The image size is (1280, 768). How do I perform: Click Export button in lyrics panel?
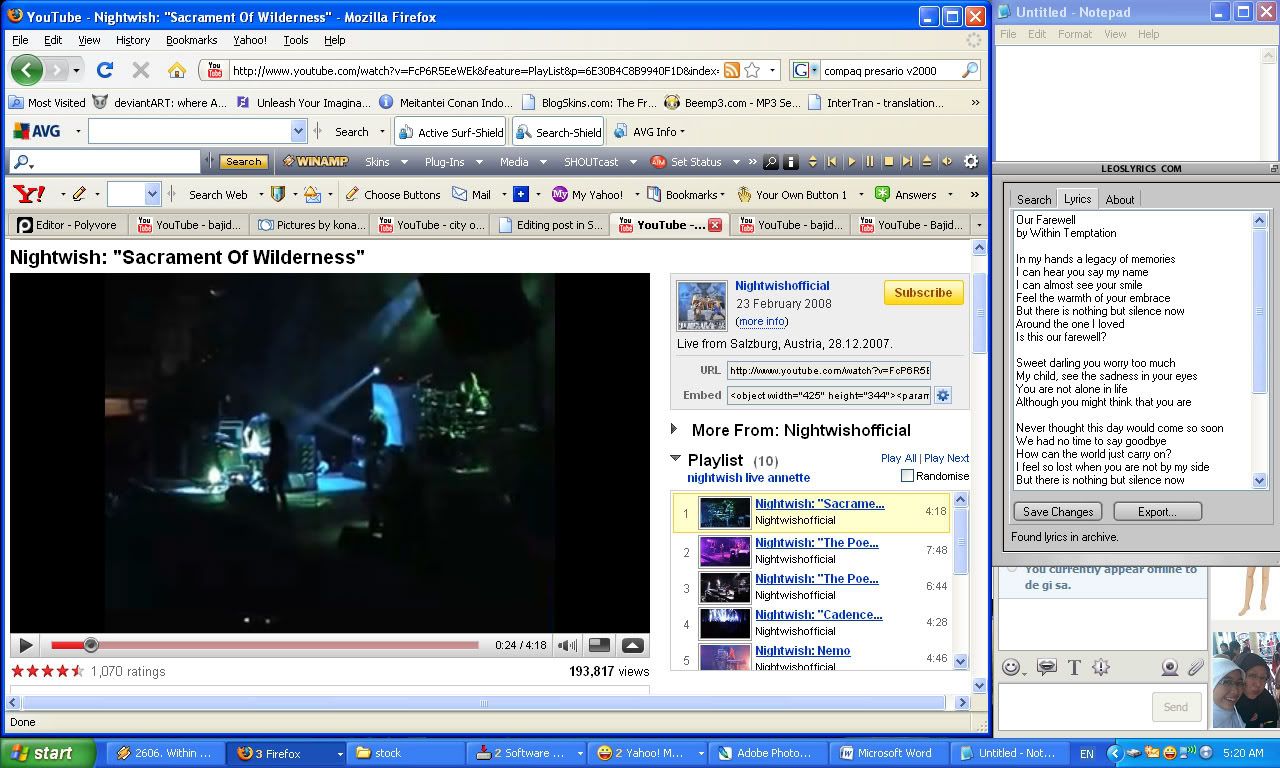tap(1156, 511)
